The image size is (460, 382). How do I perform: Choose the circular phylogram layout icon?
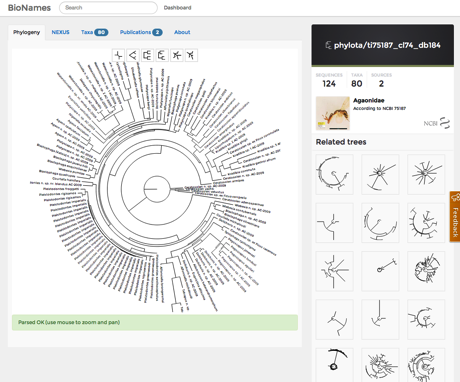click(x=191, y=55)
